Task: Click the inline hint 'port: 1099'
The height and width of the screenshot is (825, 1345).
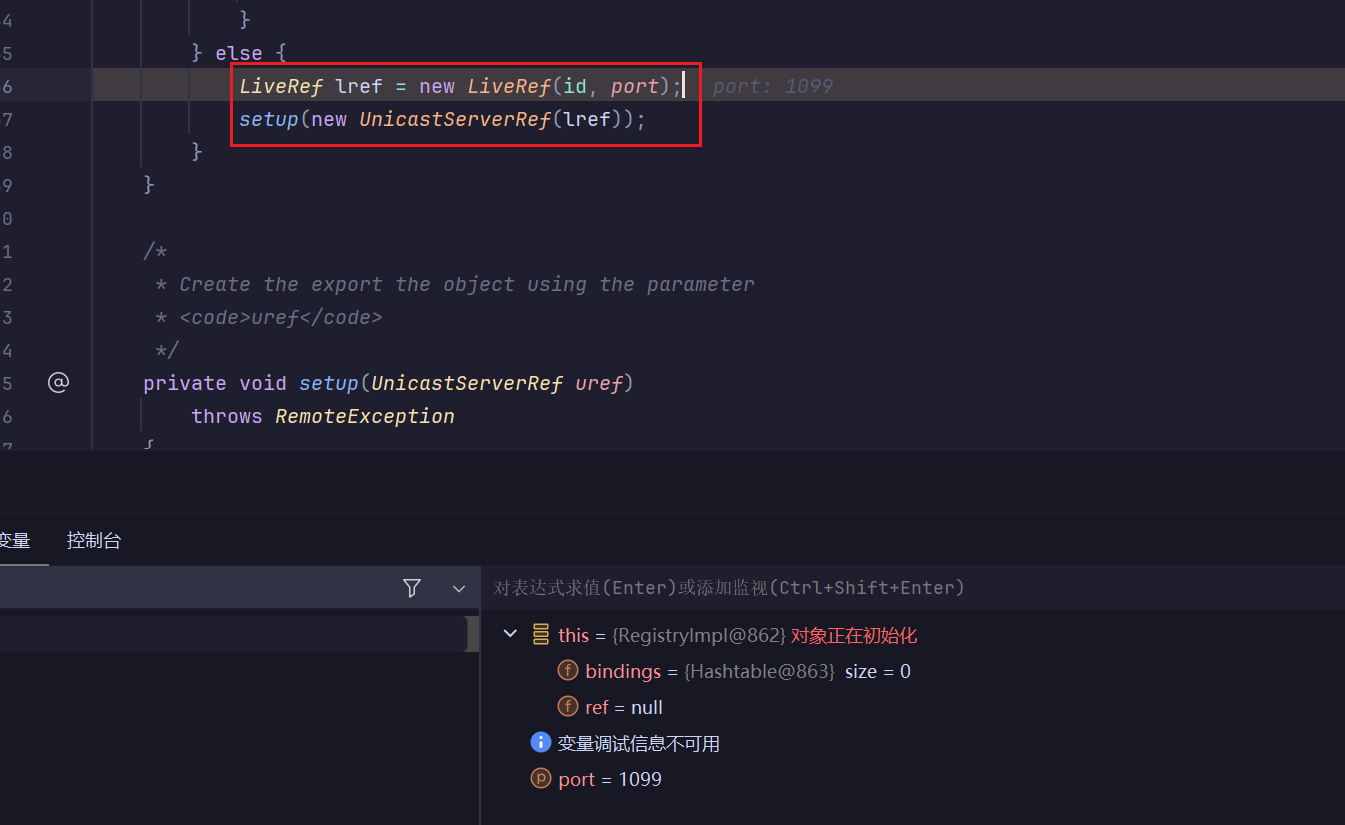Action: coord(773,86)
